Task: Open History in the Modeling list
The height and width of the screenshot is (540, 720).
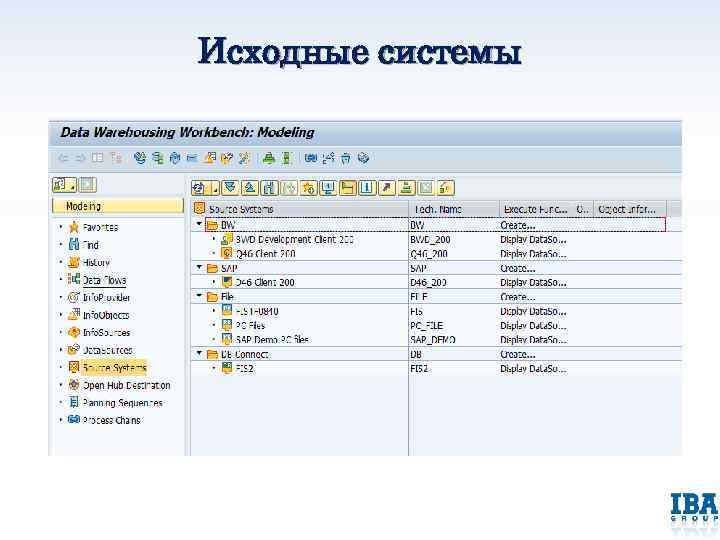Action: [x=96, y=263]
